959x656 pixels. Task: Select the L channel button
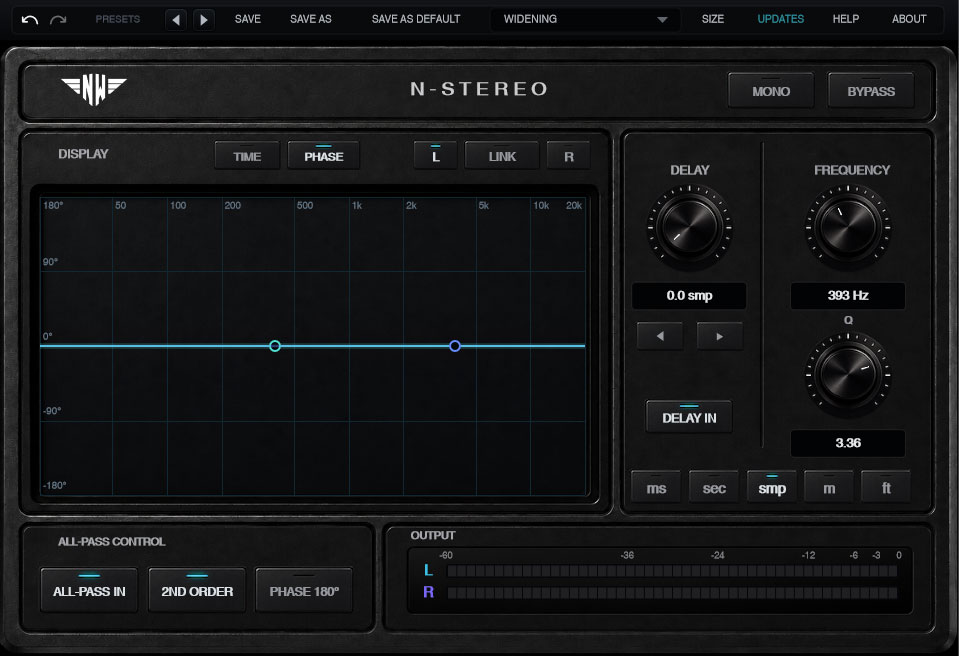tap(435, 156)
